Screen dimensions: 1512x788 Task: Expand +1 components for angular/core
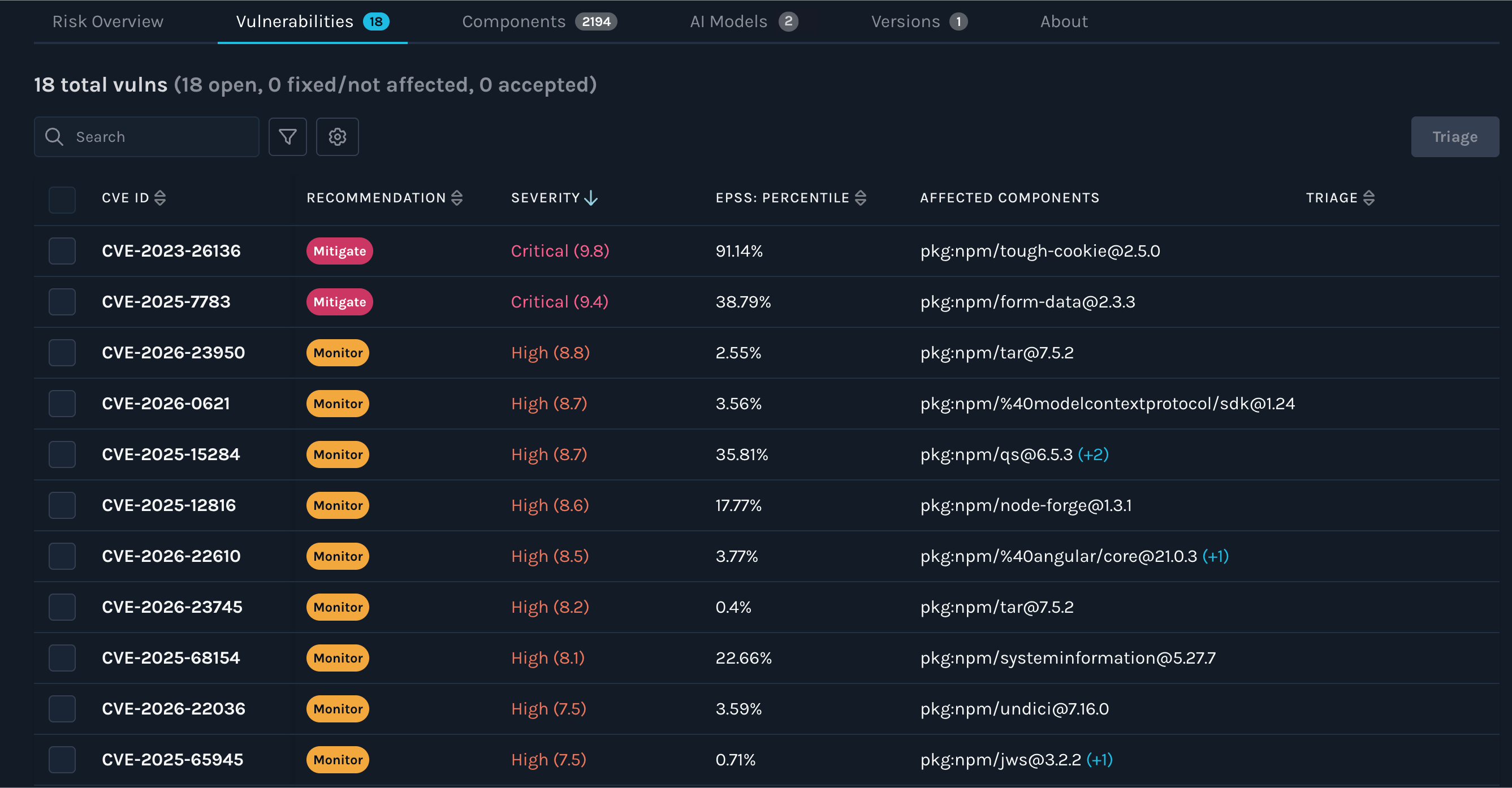(x=1215, y=556)
